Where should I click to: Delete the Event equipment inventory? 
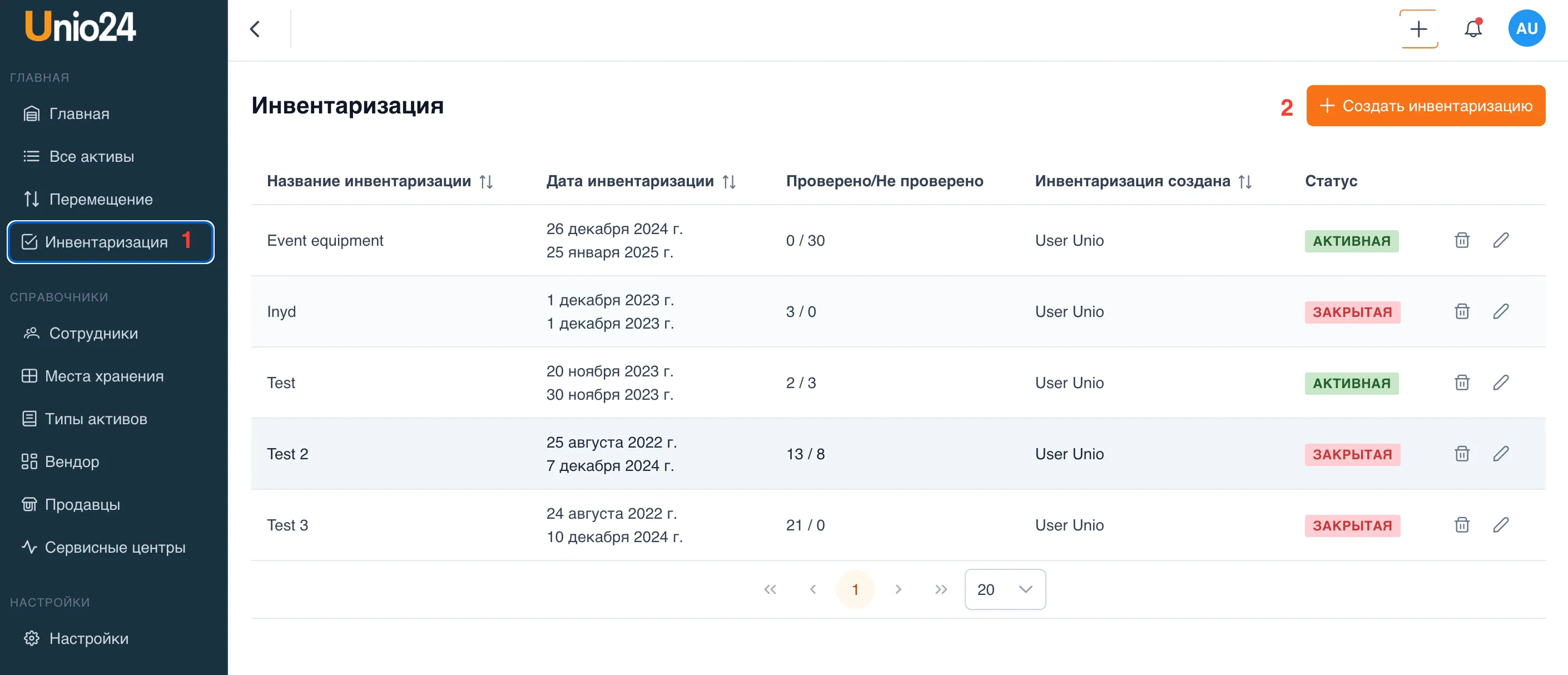pyautogui.click(x=1461, y=240)
